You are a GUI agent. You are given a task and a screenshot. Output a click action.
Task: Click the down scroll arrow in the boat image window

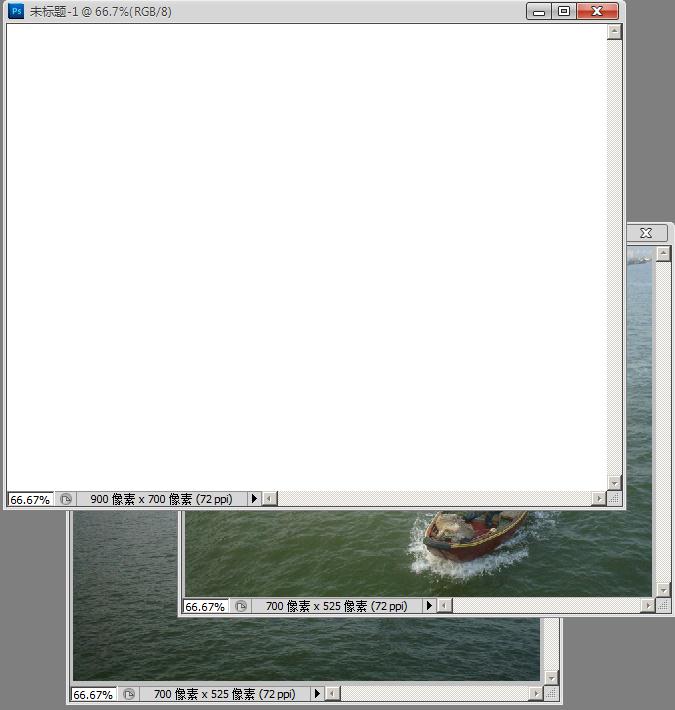(663, 590)
